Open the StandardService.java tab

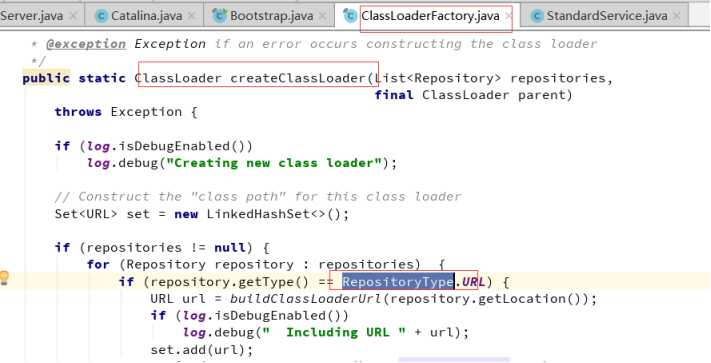(607, 16)
